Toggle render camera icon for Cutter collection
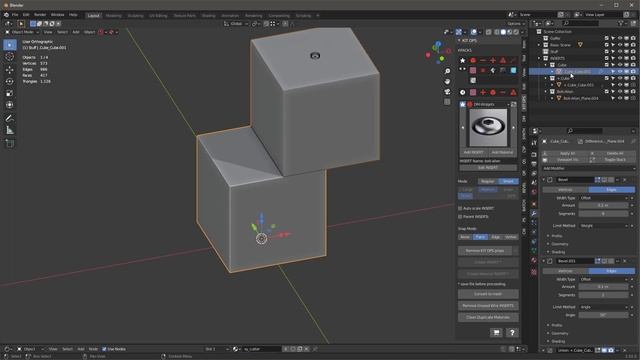Viewport: 640px width, 360px height. (633, 38)
